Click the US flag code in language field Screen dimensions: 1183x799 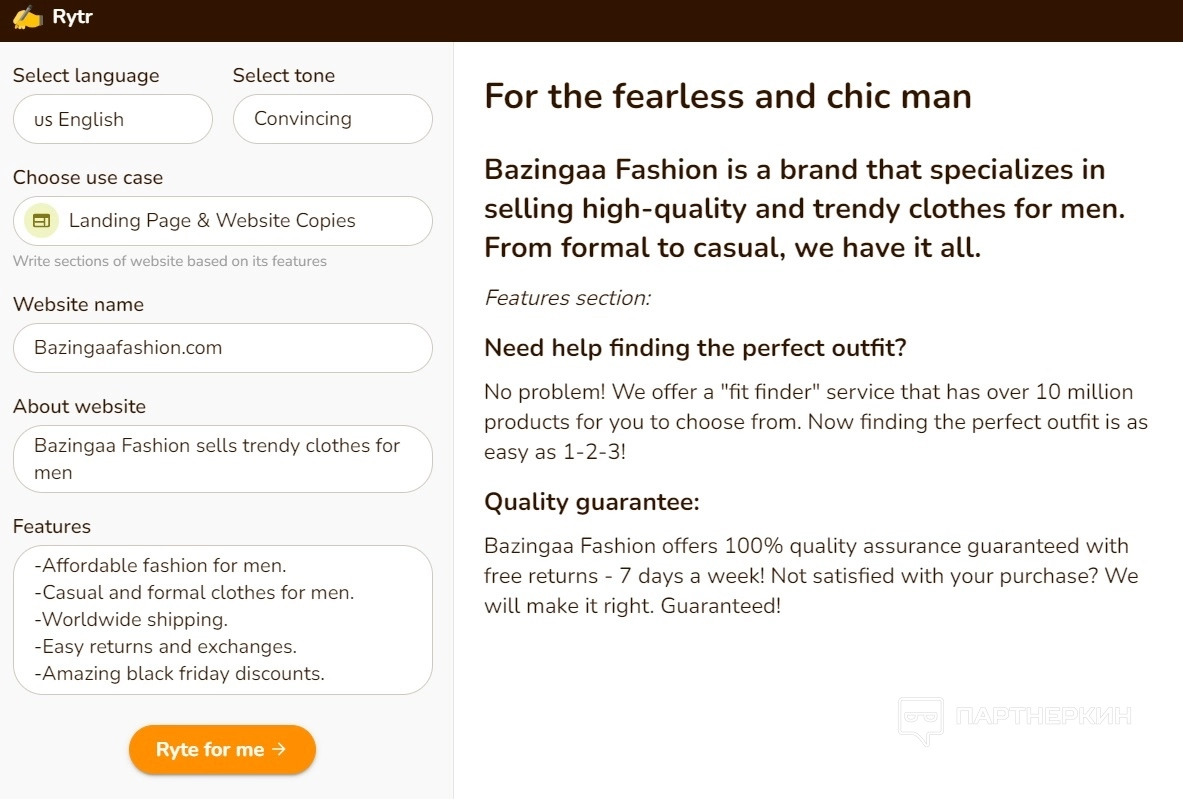point(43,120)
